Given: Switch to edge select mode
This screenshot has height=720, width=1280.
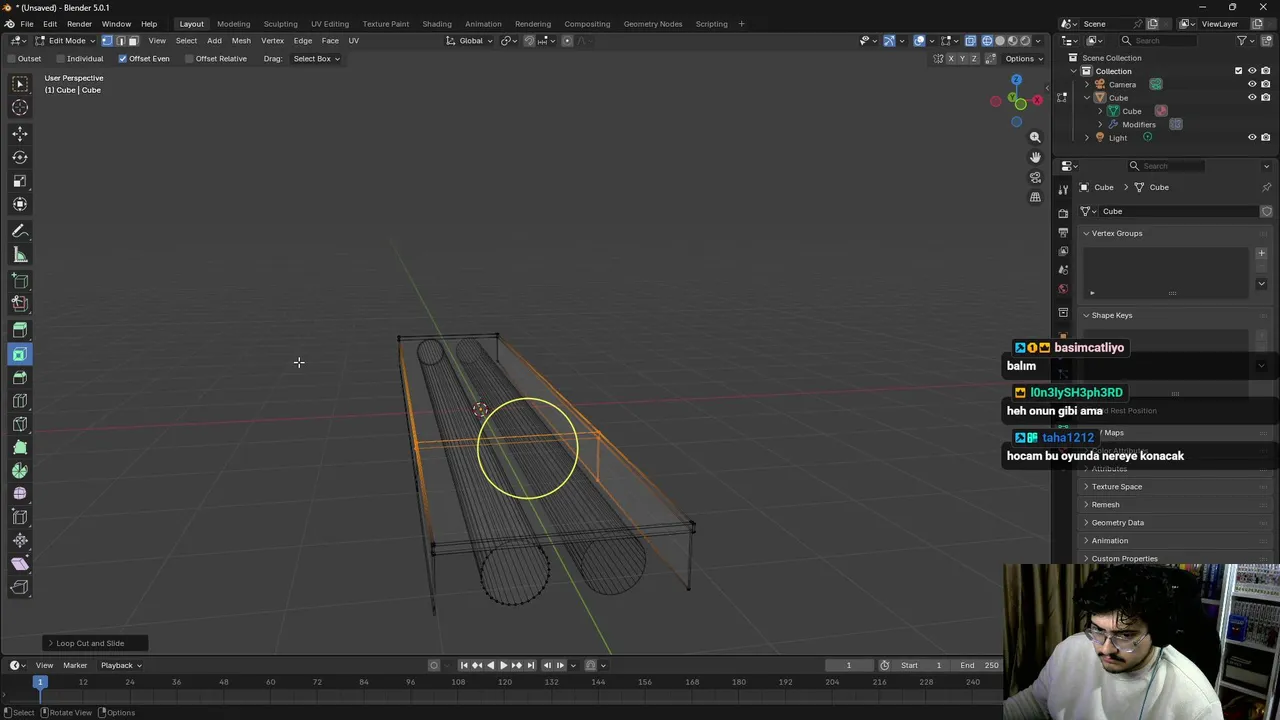Looking at the screenshot, I should (120, 41).
